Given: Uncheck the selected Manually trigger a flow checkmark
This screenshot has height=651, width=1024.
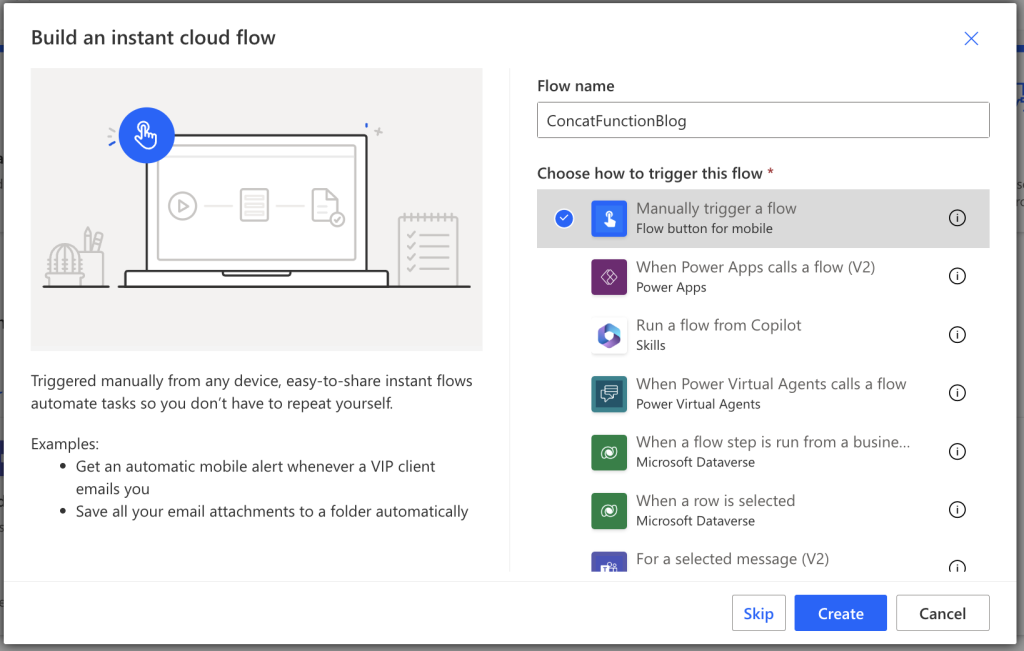Looking at the screenshot, I should click(564, 218).
